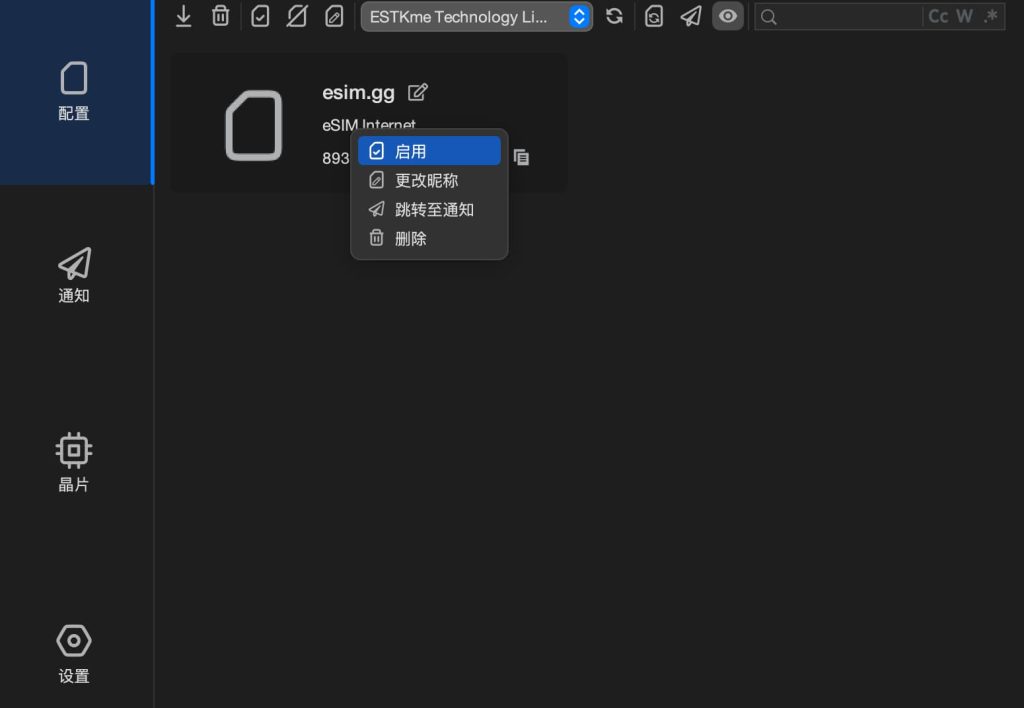Click the trash delete icon in toolbar
Viewport: 1024px width, 708px height.
tap(221, 16)
